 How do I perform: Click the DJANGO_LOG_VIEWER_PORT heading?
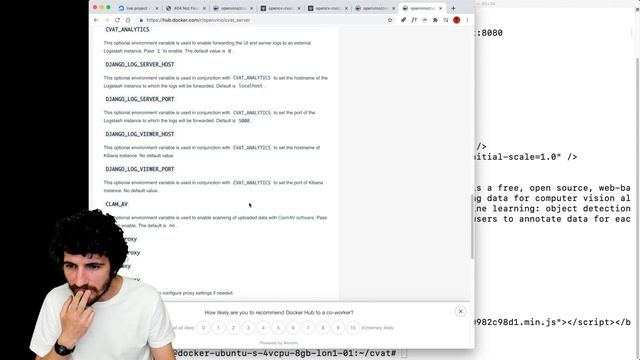pyautogui.click(x=140, y=169)
